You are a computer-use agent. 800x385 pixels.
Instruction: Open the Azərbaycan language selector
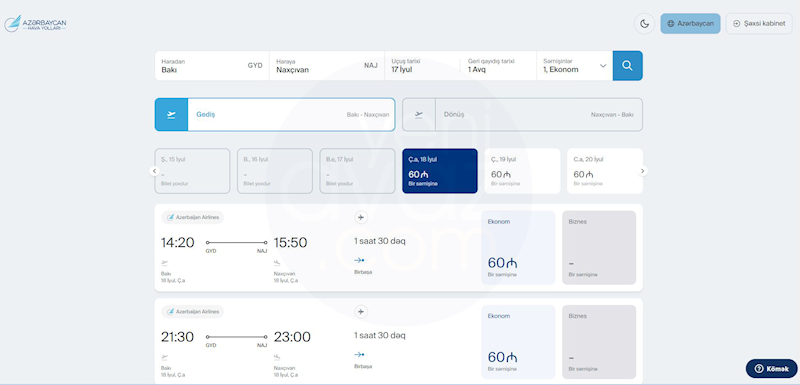coord(690,23)
